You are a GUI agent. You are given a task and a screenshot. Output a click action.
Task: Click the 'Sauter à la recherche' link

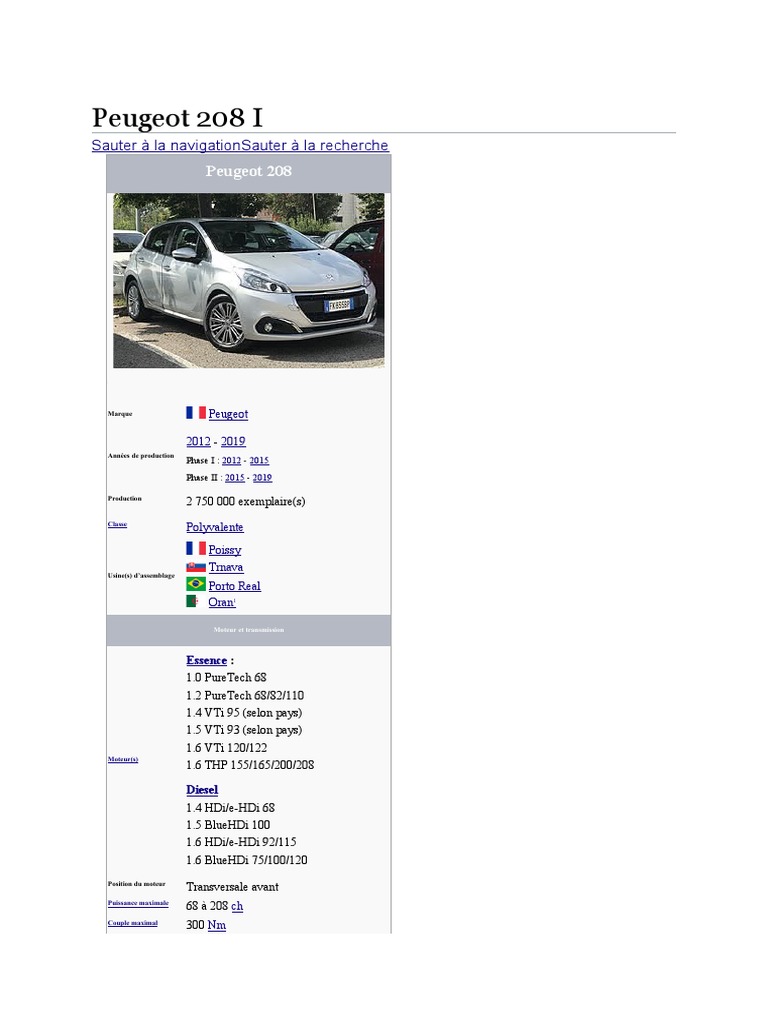click(315, 145)
